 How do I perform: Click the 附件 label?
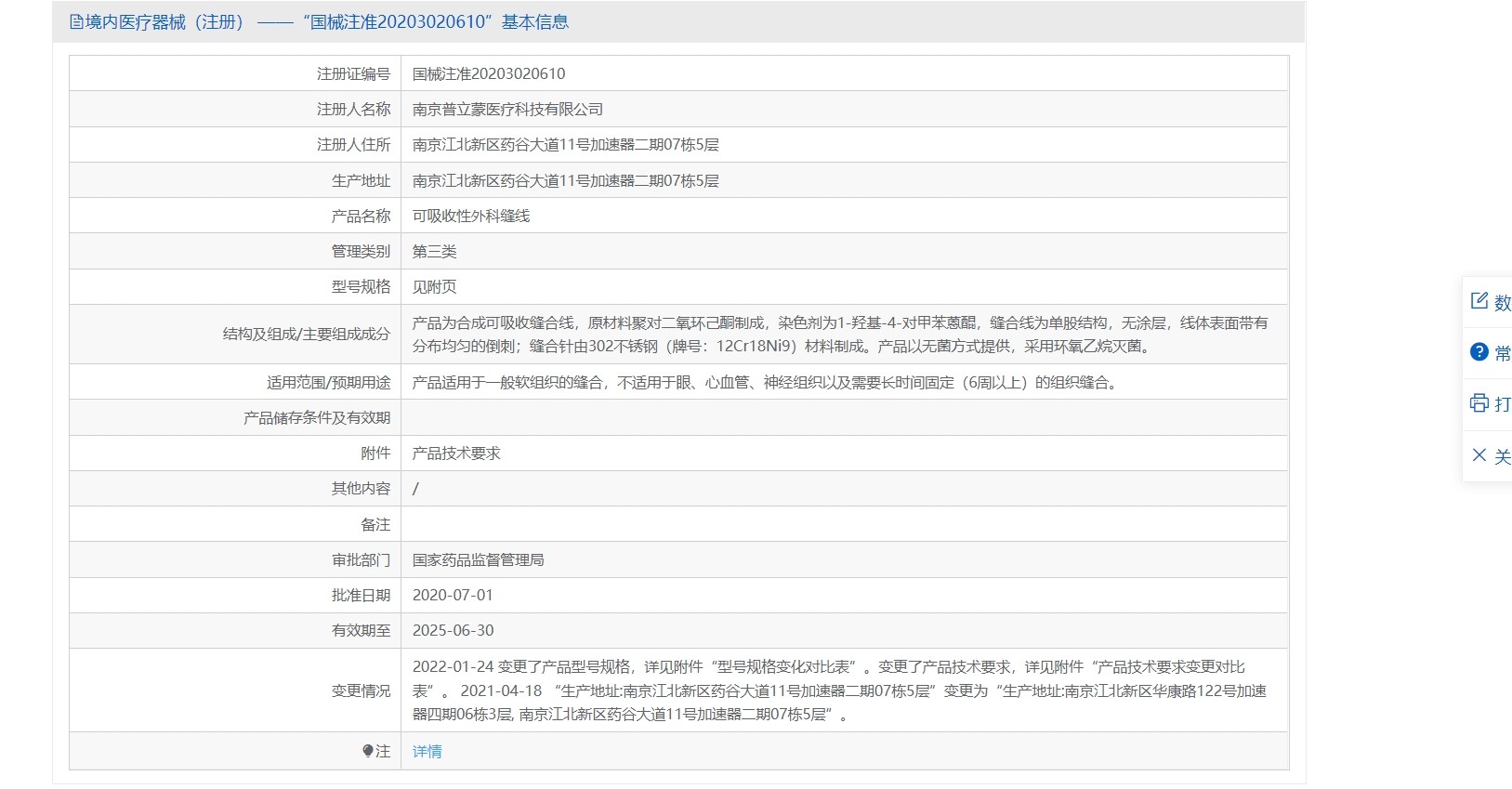tap(375, 453)
